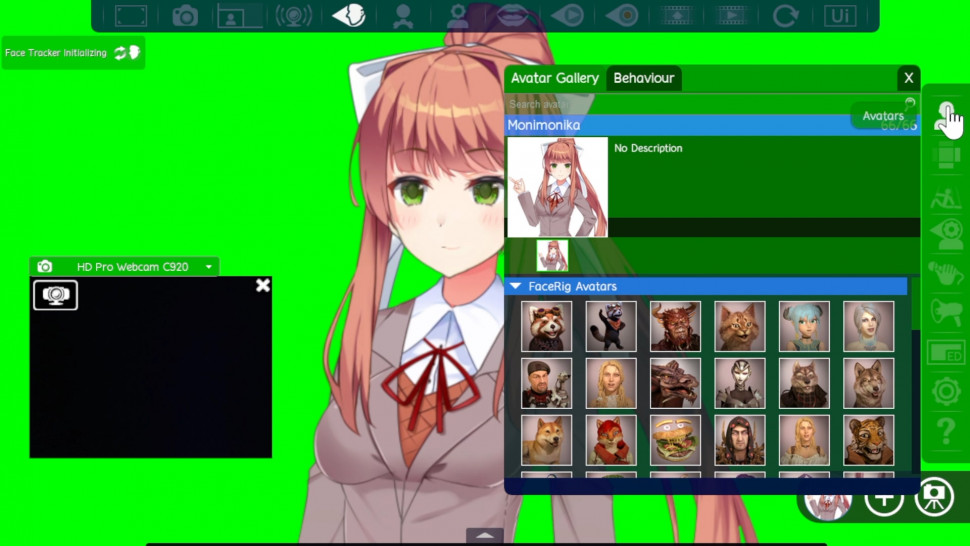Toggle record eye icon with dot
Viewport: 970px width, 546px height.
point(622,15)
